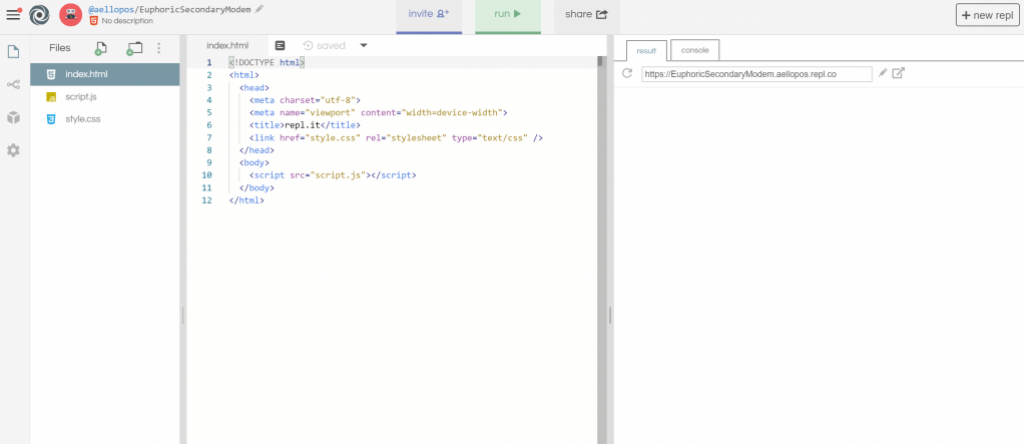Screen dimensions: 1024x444
Task: Switch to the result tab
Action: (x=646, y=50)
